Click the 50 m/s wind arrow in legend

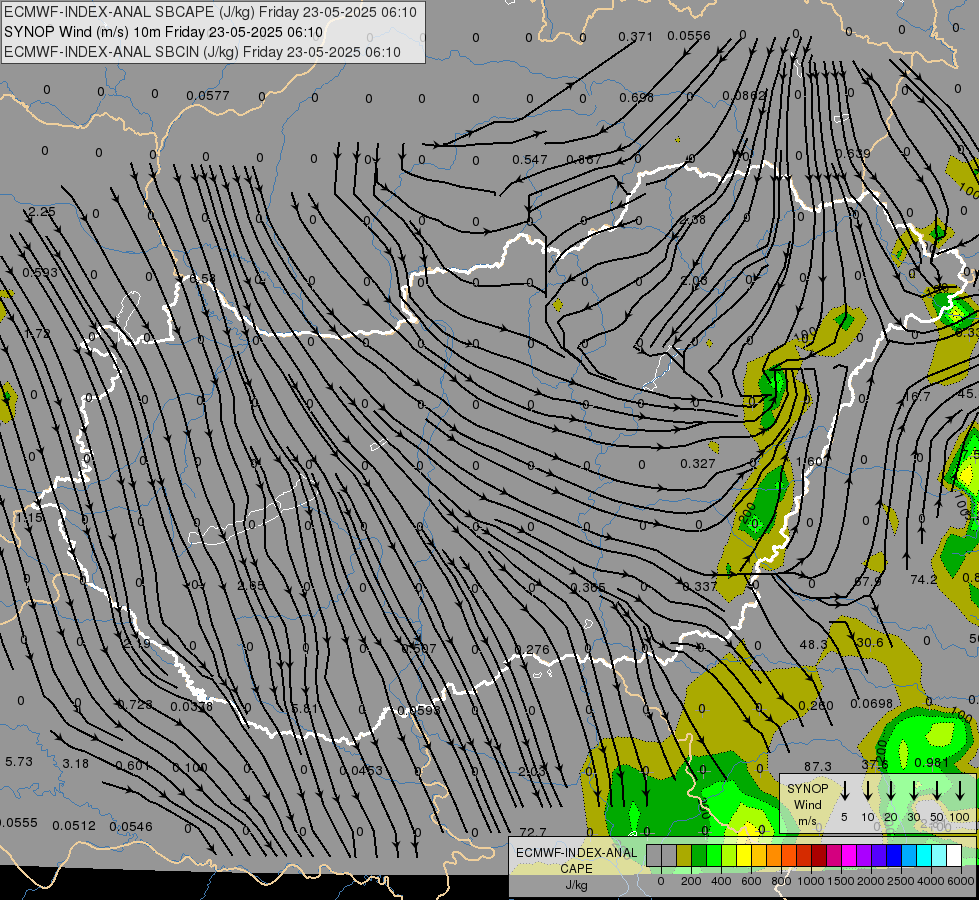(x=937, y=789)
